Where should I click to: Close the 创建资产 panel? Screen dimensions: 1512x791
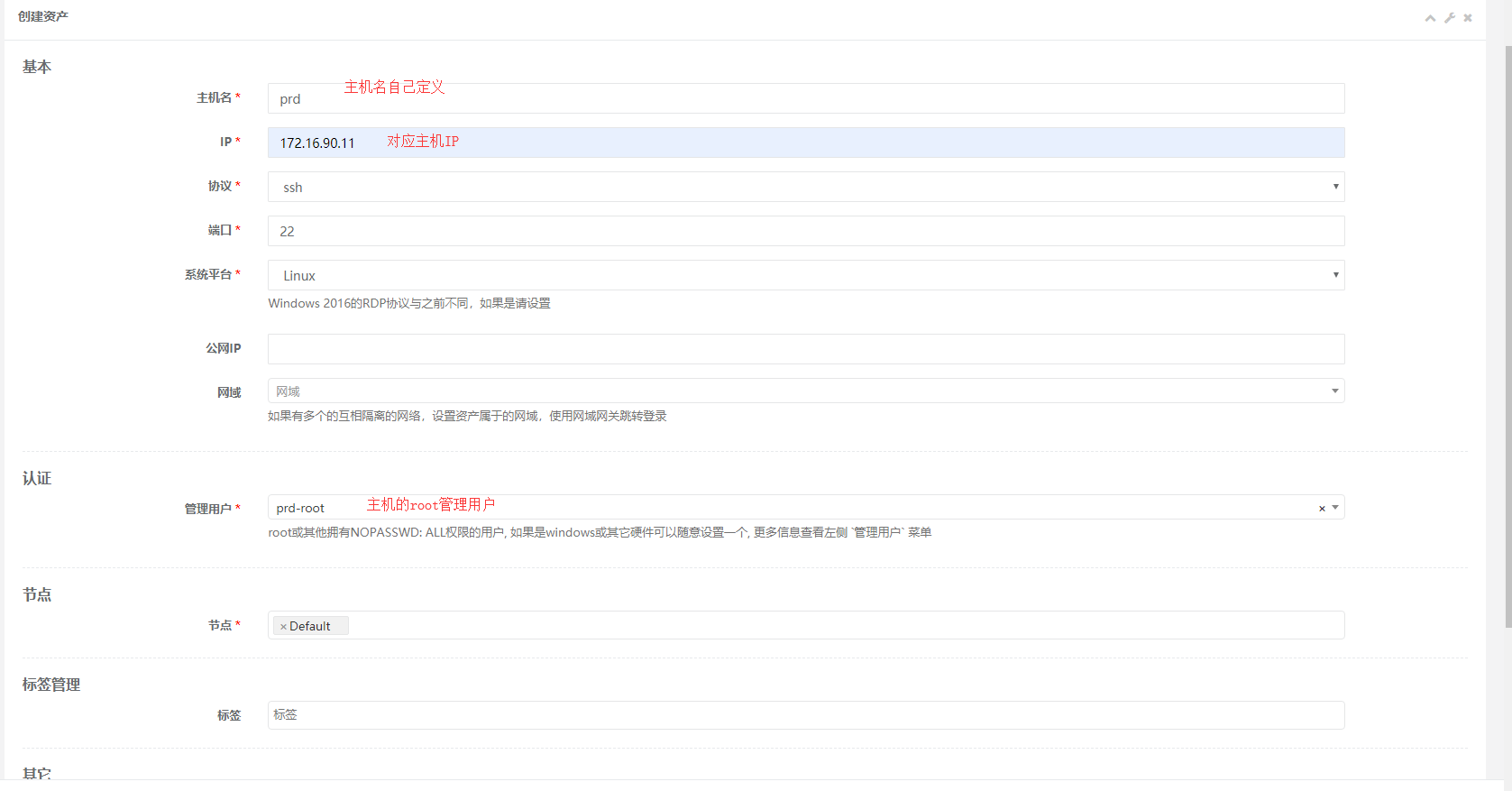click(1468, 18)
